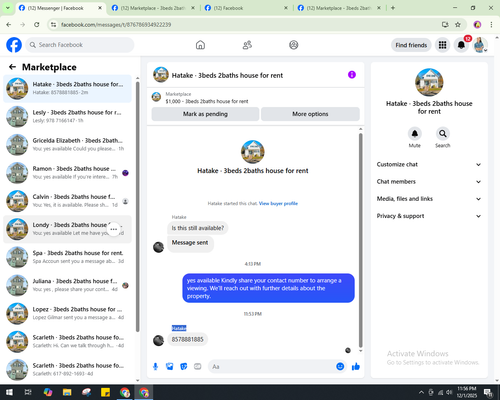Open the Scarleth 617-892-1693 conversation
500x400 pixels.
[68, 369]
